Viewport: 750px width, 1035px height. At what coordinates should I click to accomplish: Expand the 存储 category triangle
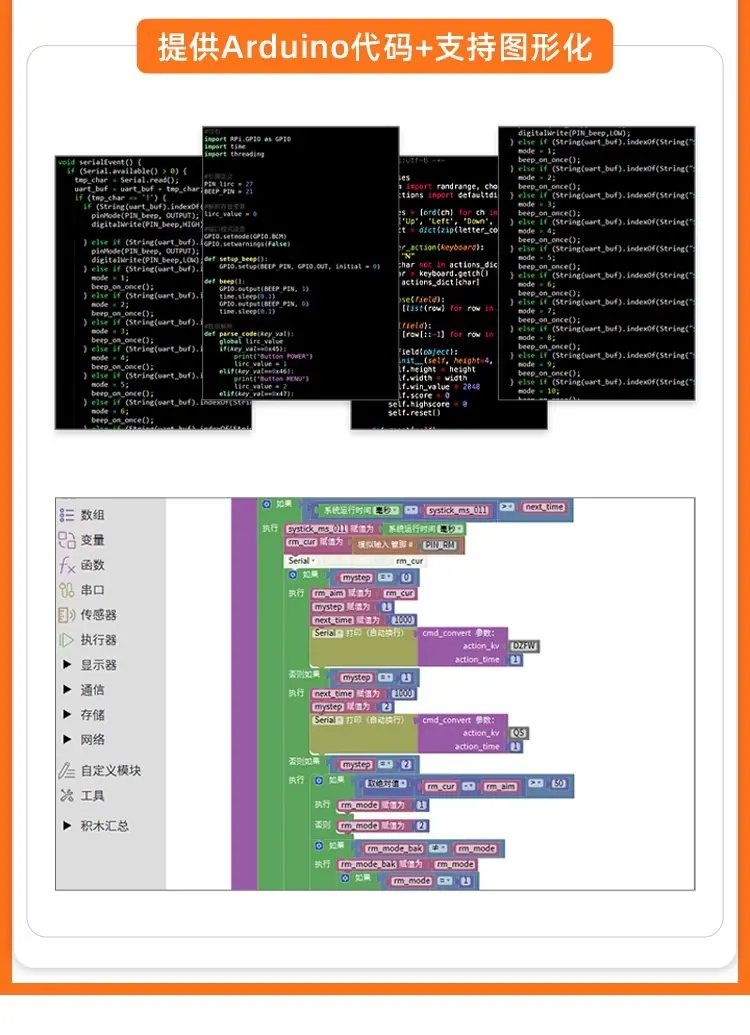pos(67,714)
